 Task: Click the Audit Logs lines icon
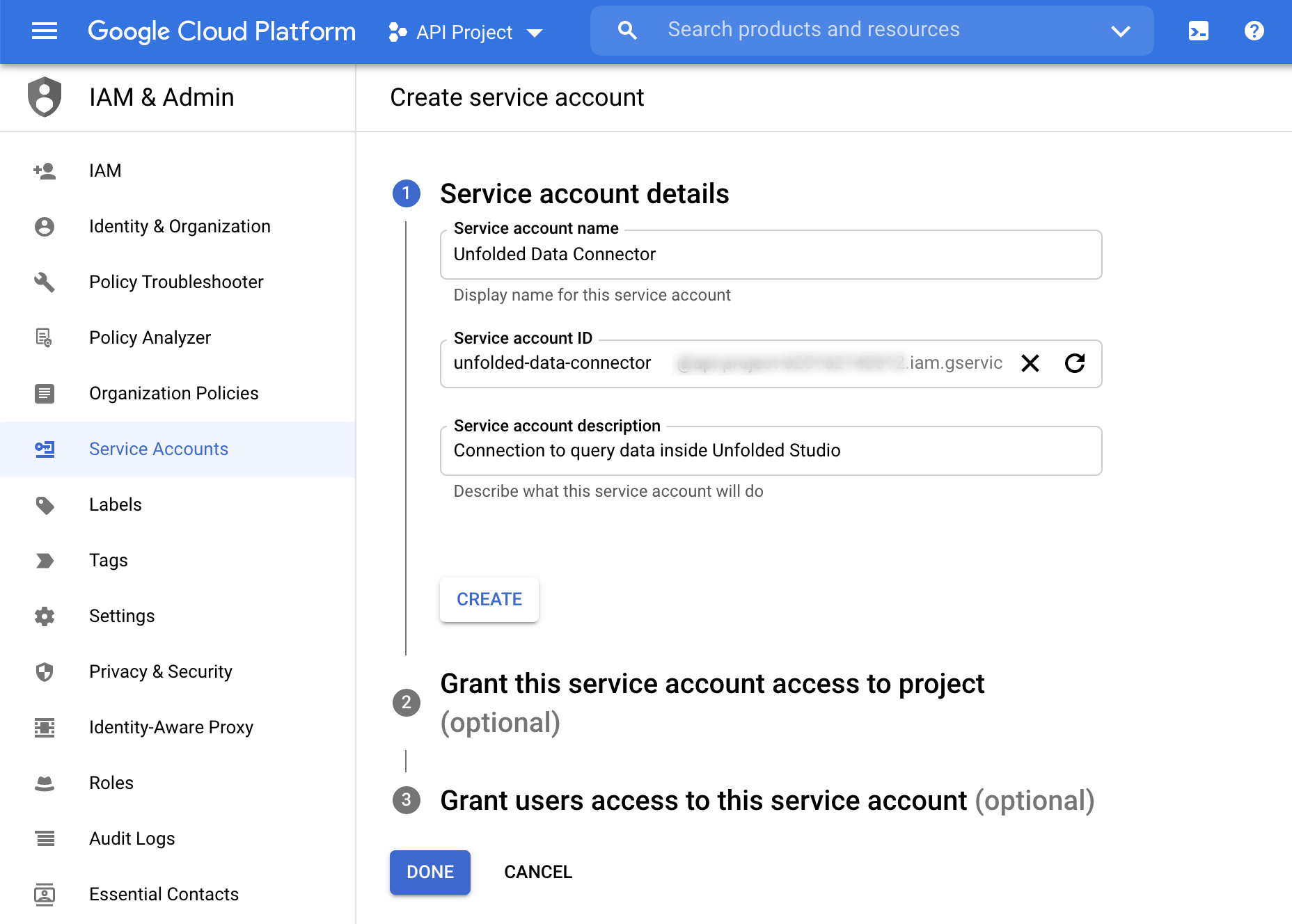click(45, 838)
